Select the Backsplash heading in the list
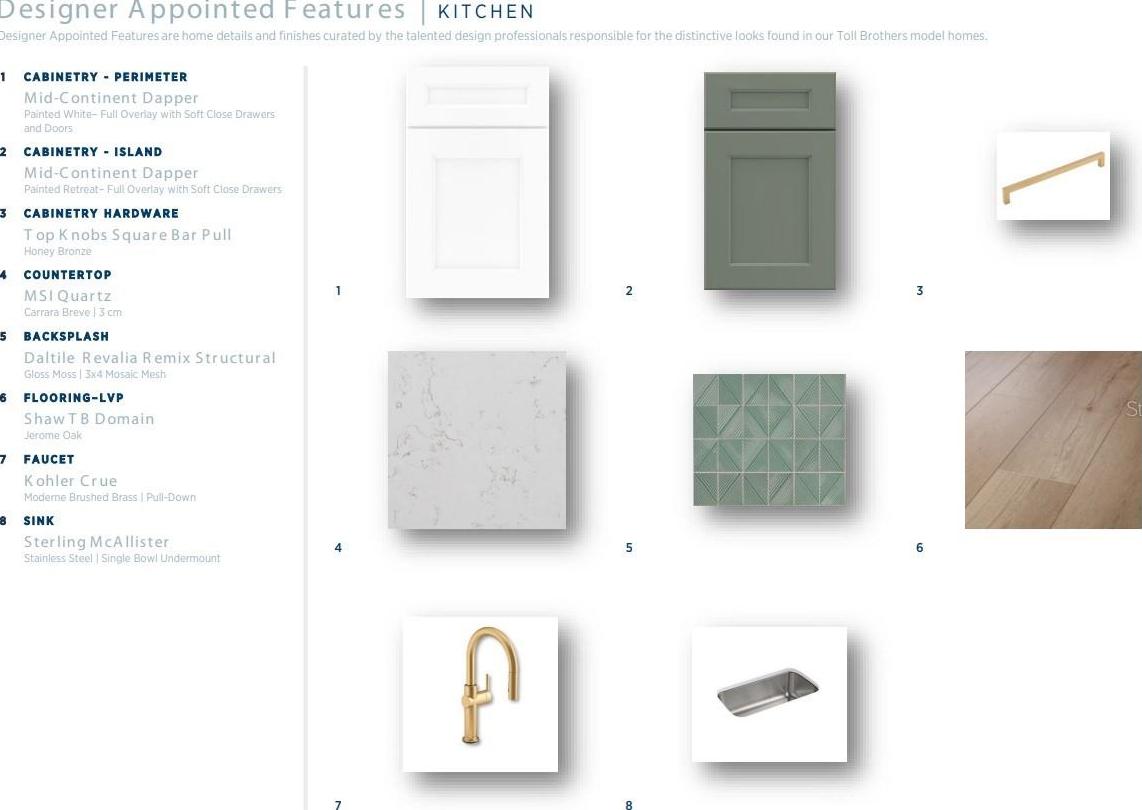 (66, 337)
